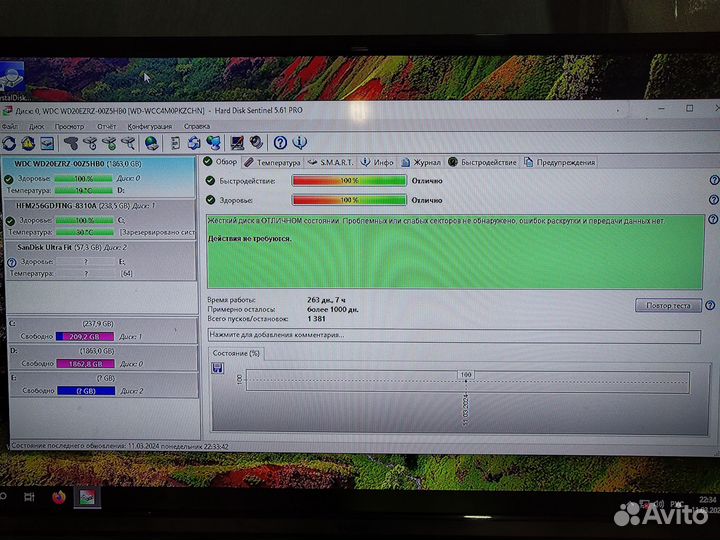Click the E: partition free space bar (? GB)

click(86, 391)
